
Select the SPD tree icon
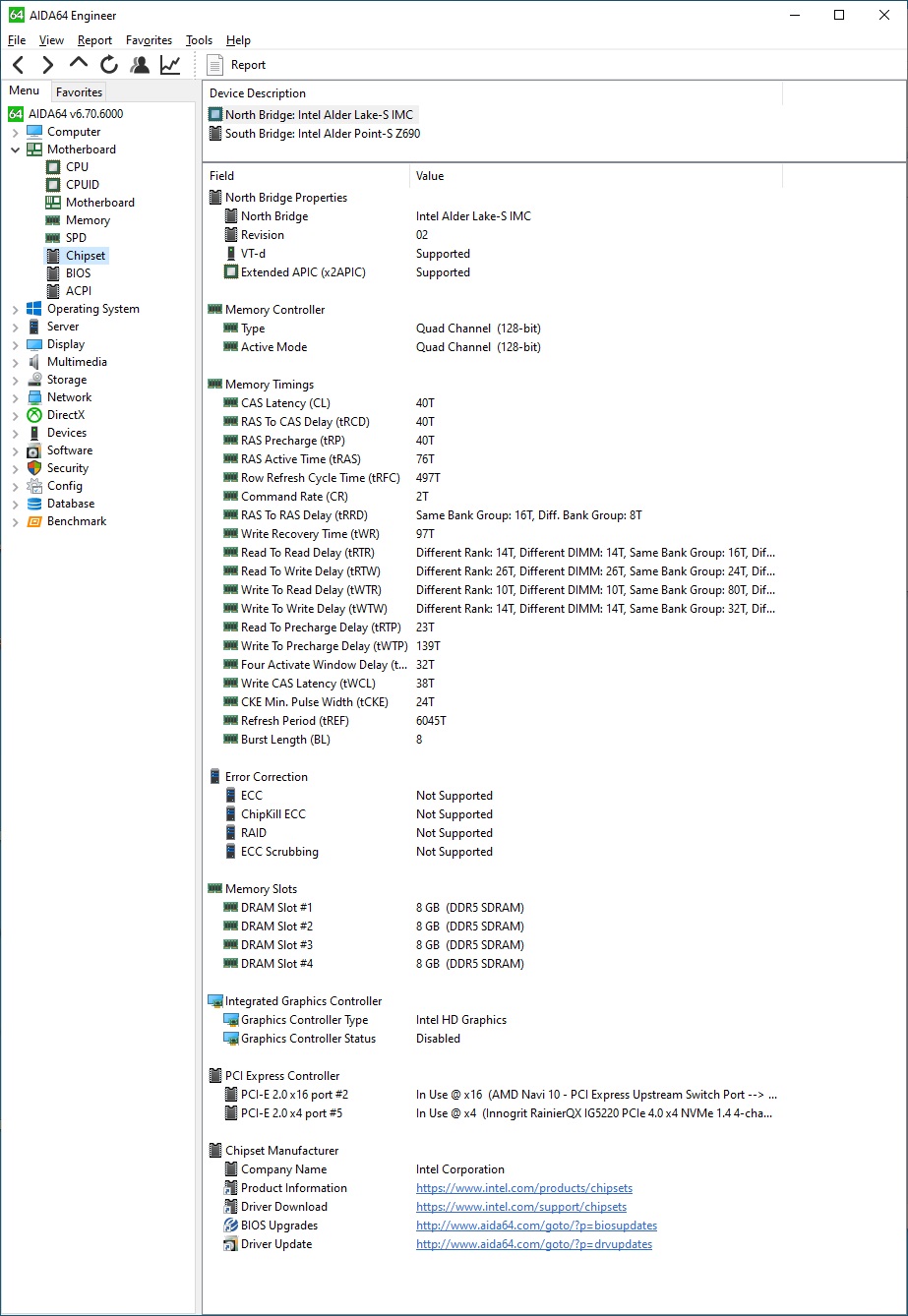pyautogui.click(x=53, y=238)
